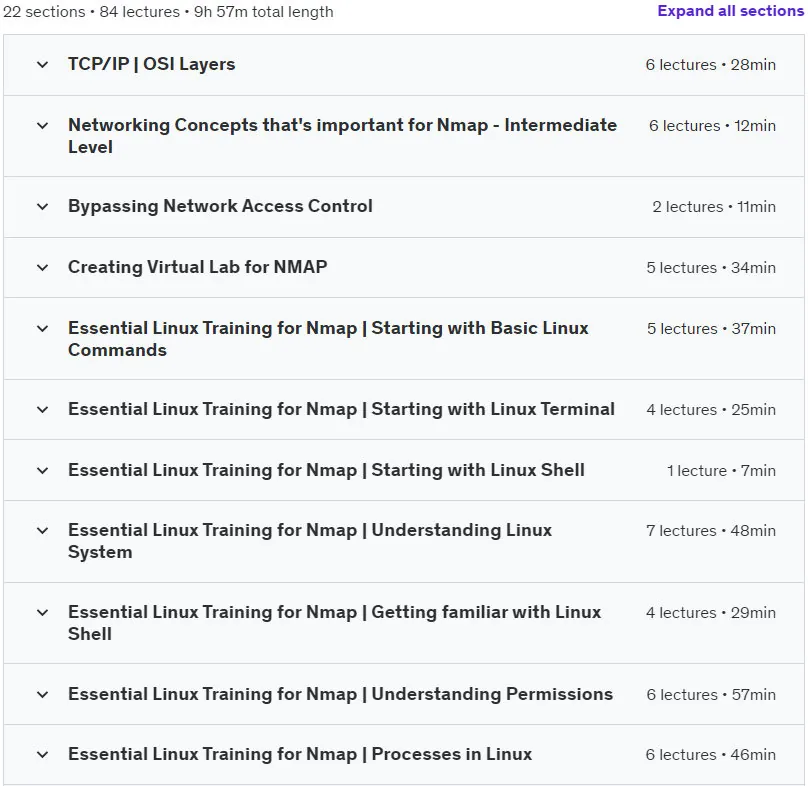Select Understanding Permissions section title

click(x=341, y=694)
